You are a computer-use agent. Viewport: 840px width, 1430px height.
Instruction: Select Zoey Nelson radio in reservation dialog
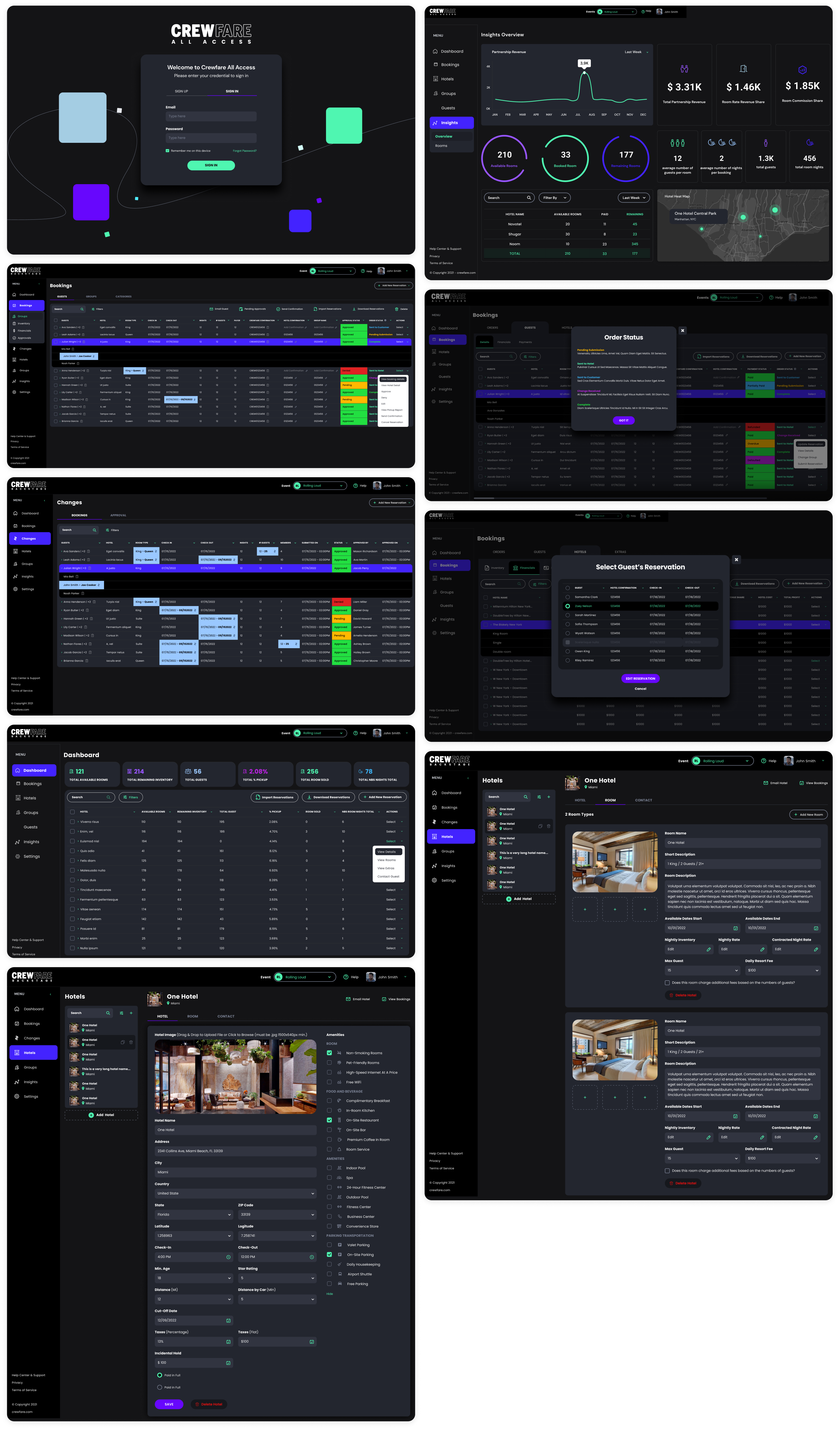coord(568,606)
